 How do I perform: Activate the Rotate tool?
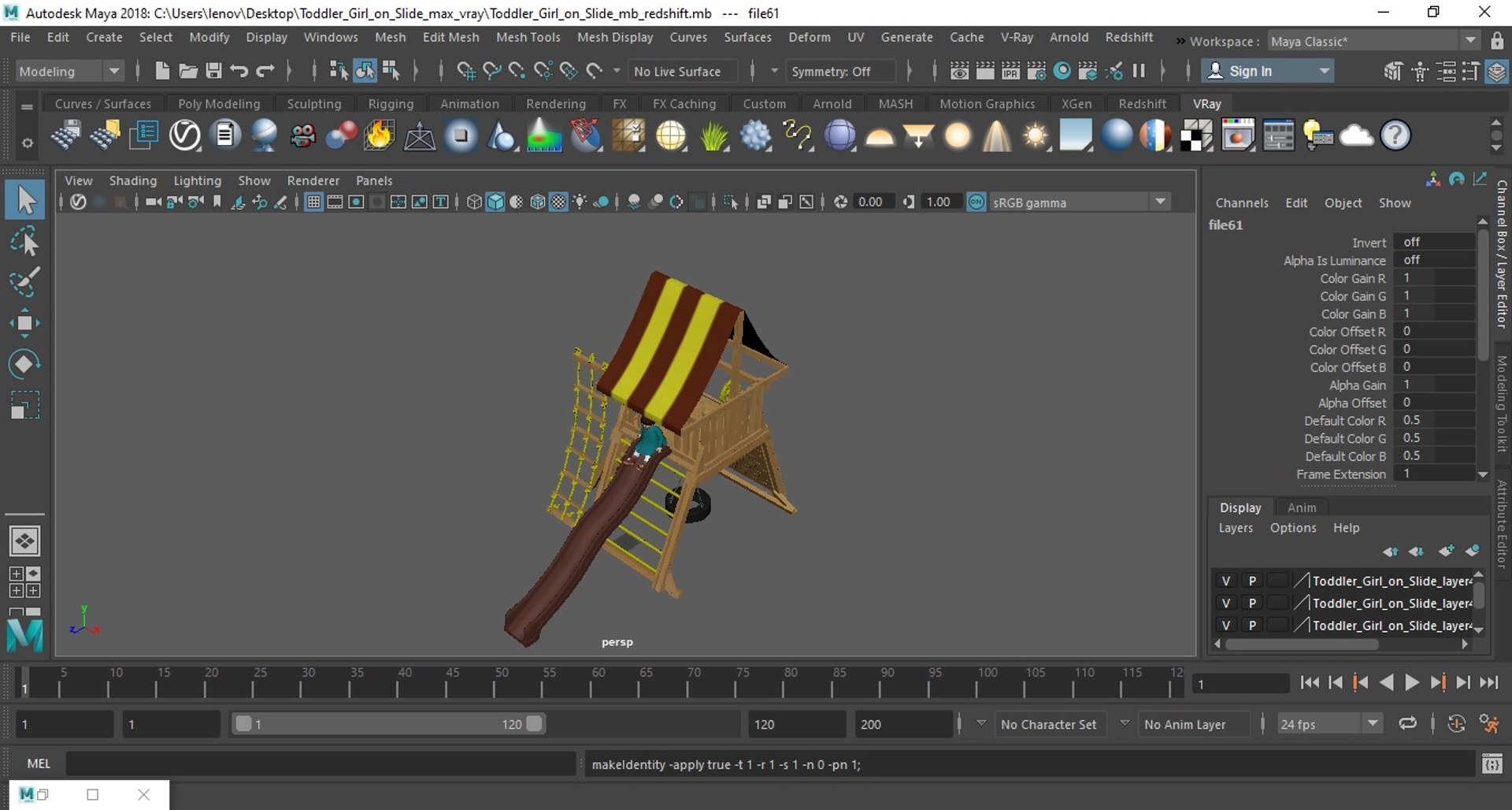point(25,364)
